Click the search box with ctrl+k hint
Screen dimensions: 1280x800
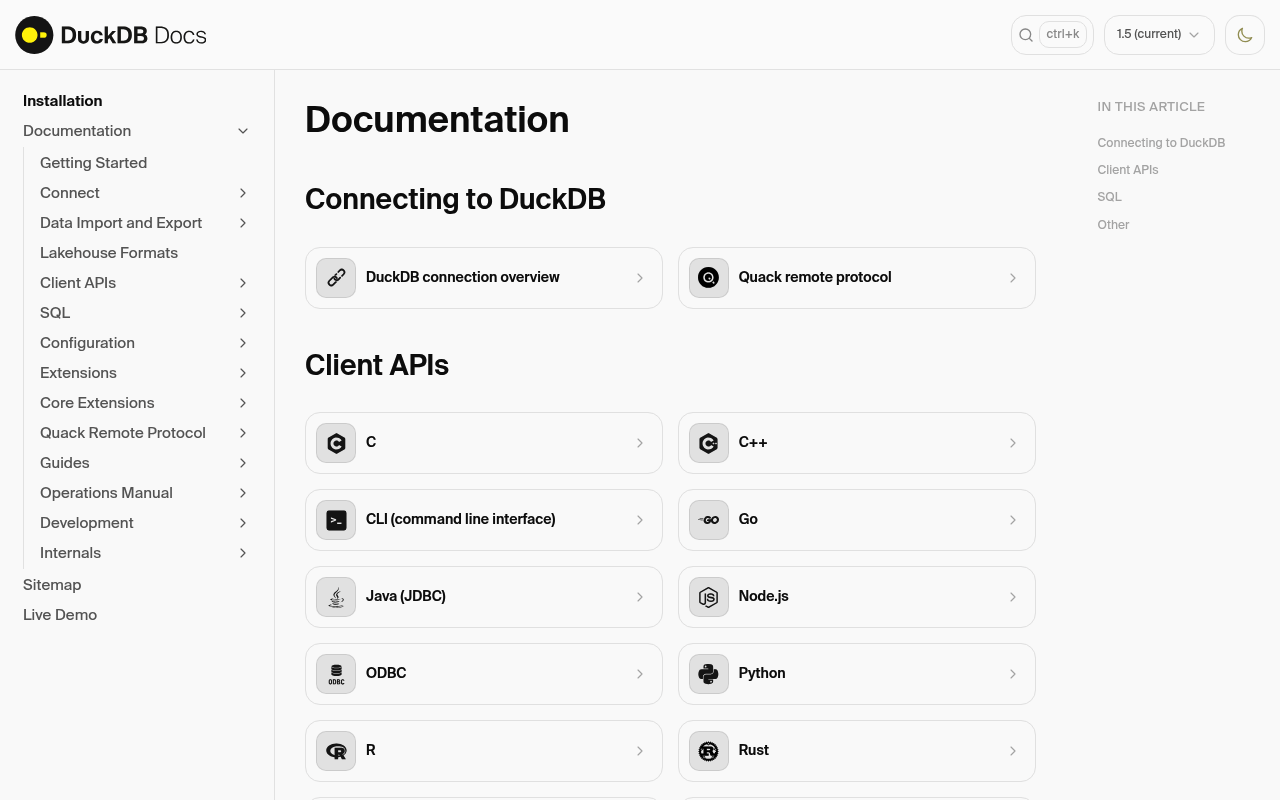(1052, 35)
